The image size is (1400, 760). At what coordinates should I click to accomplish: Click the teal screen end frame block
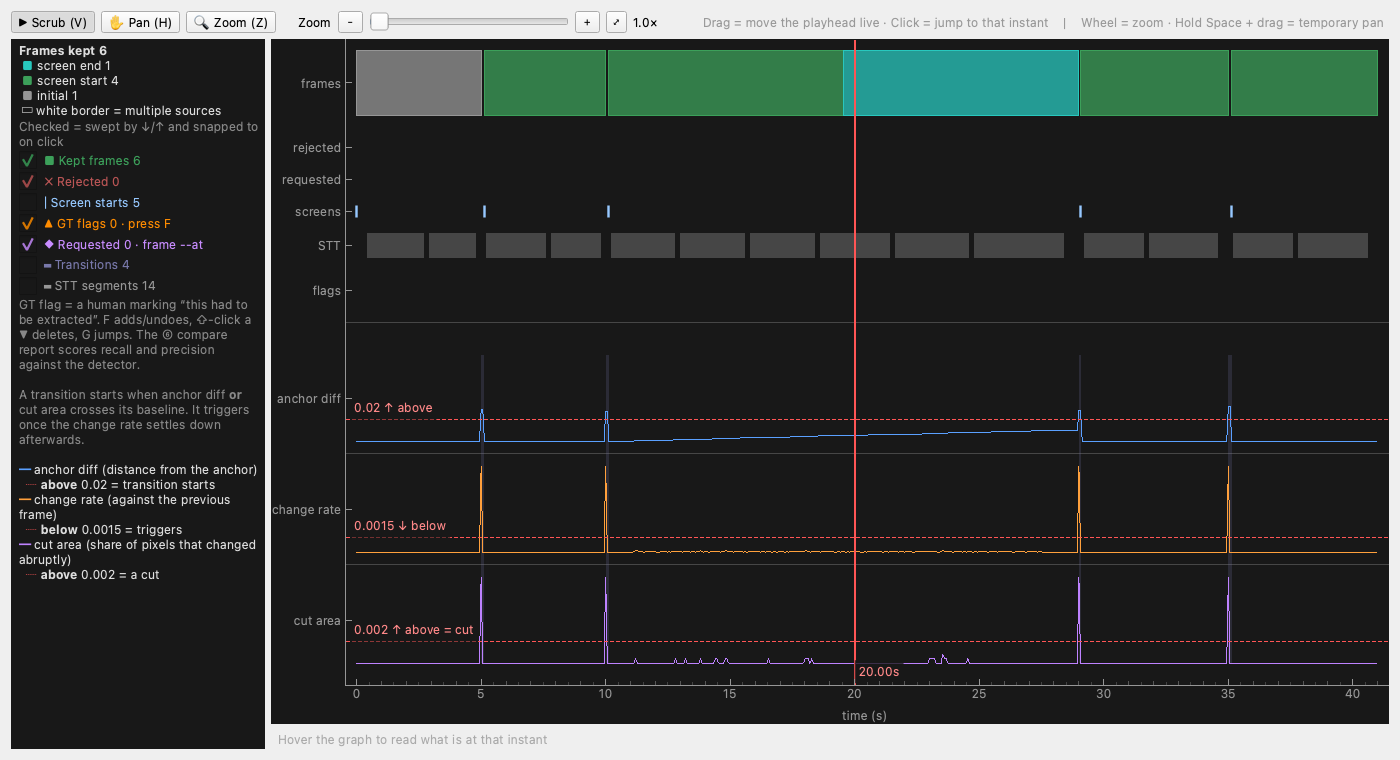tap(961, 83)
